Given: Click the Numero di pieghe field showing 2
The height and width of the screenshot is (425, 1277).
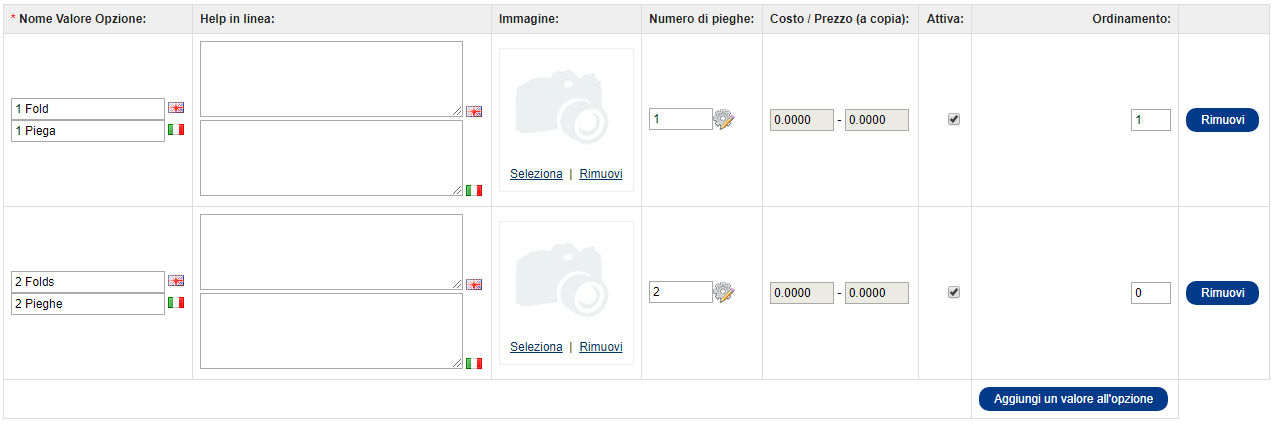Looking at the screenshot, I should click(x=681, y=293).
